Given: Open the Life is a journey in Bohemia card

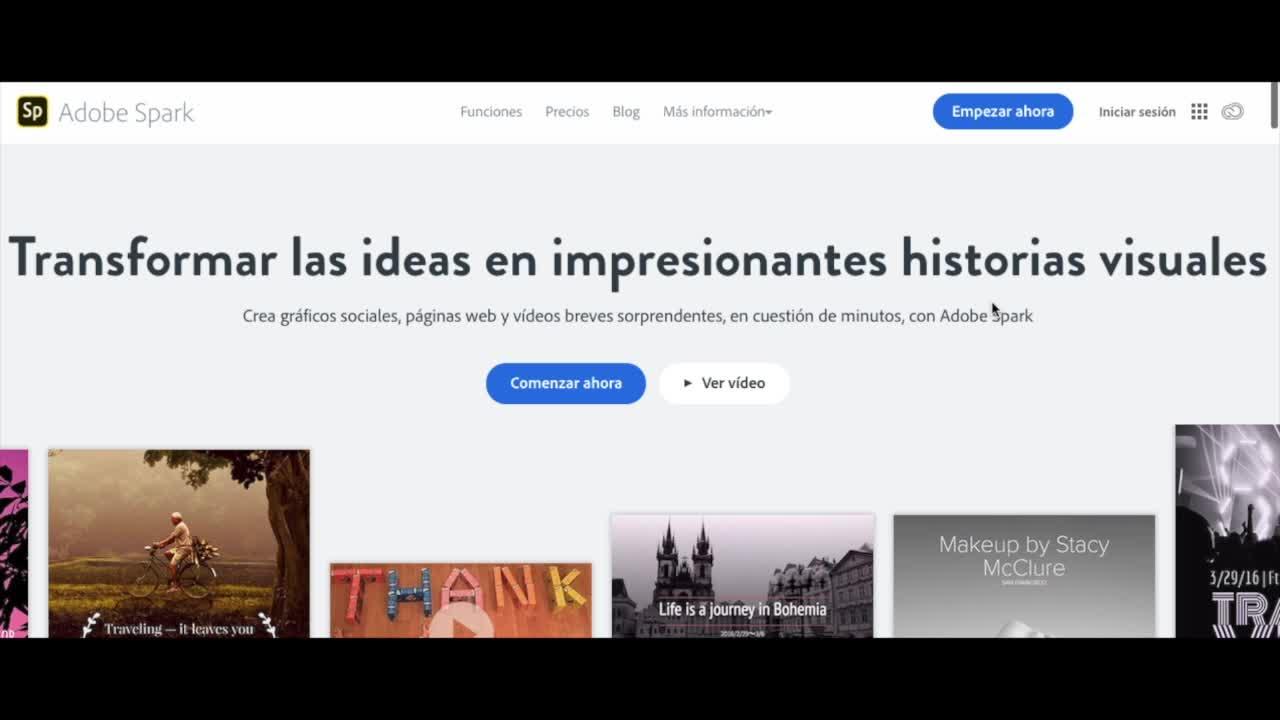Looking at the screenshot, I should click(x=742, y=576).
